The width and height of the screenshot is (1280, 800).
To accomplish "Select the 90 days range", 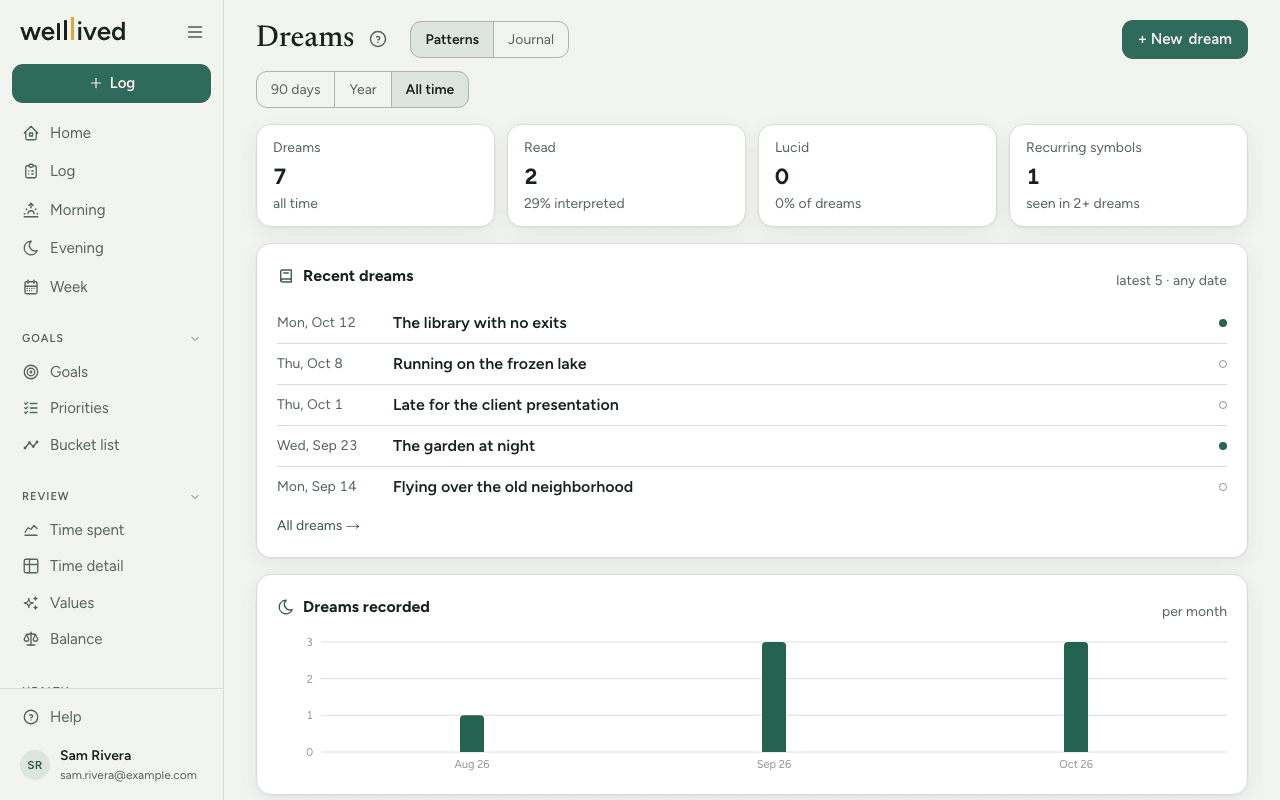I will [296, 89].
